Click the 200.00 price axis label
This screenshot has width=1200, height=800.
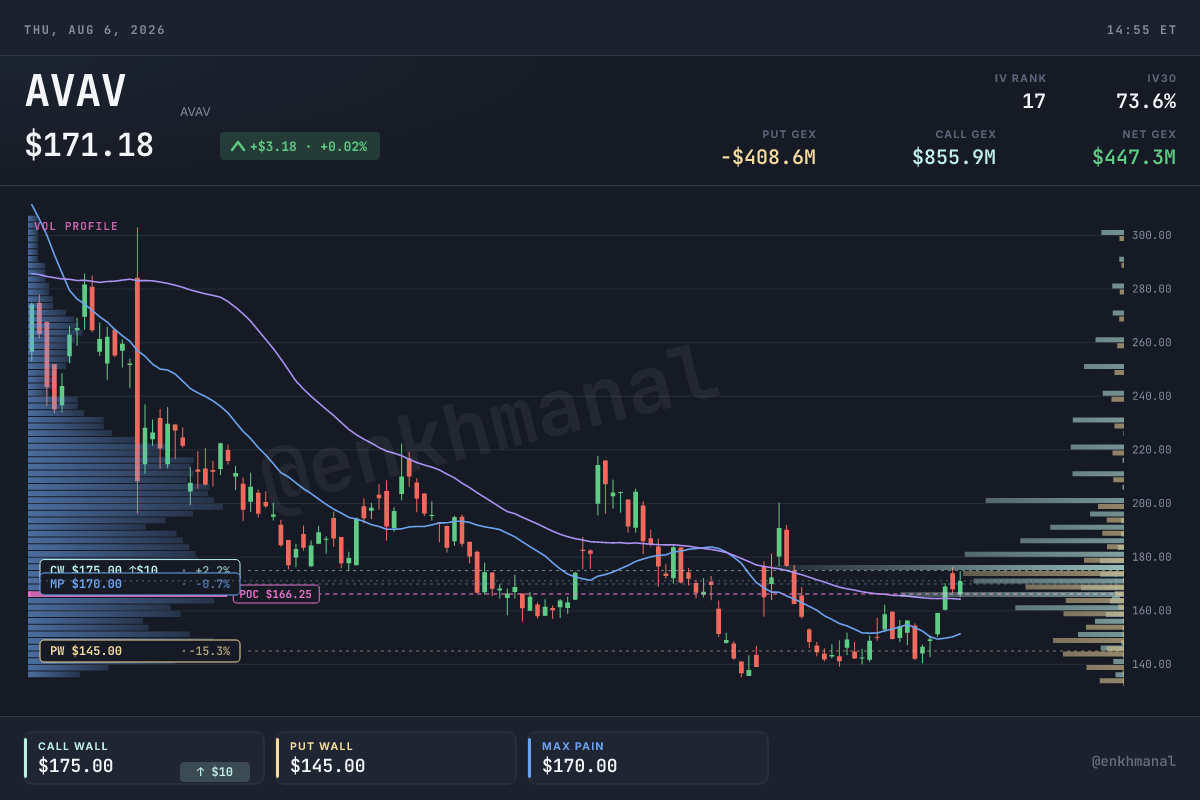tap(1152, 503)
